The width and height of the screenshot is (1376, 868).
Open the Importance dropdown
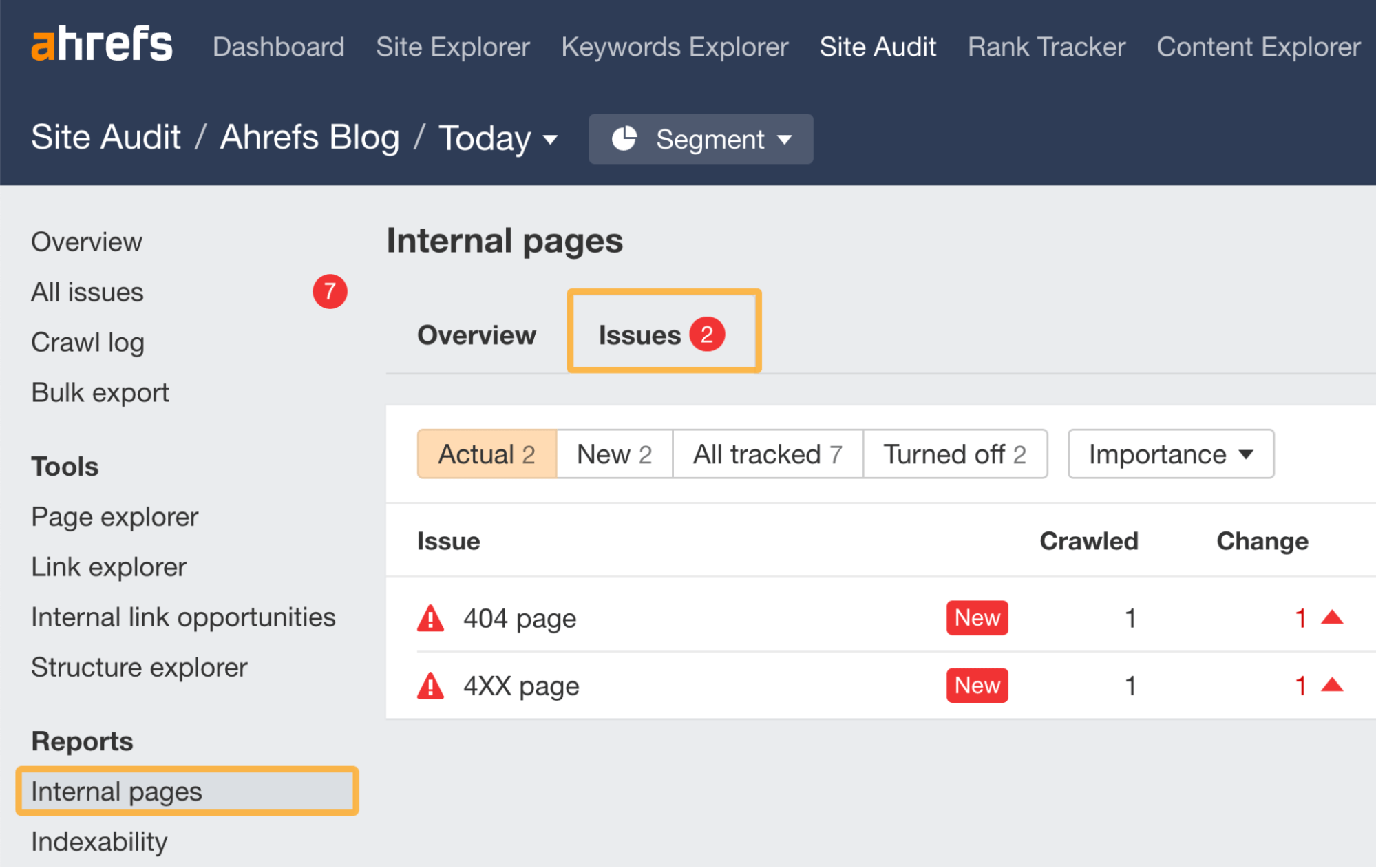(1169, 454)
